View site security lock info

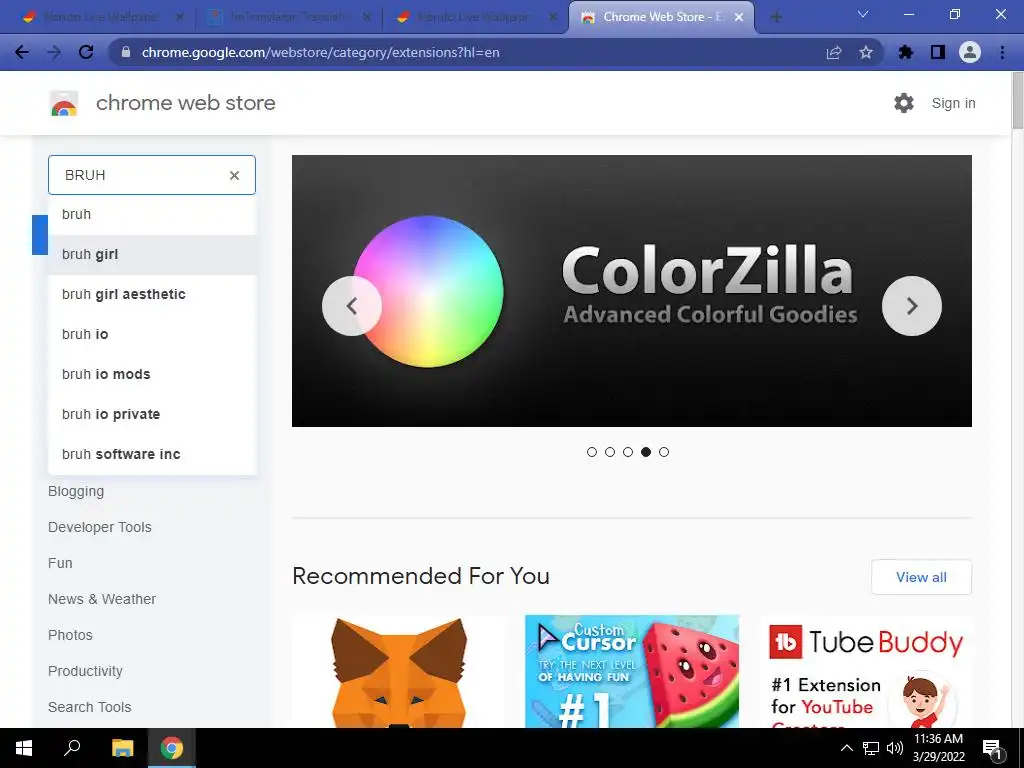[127, 52]
